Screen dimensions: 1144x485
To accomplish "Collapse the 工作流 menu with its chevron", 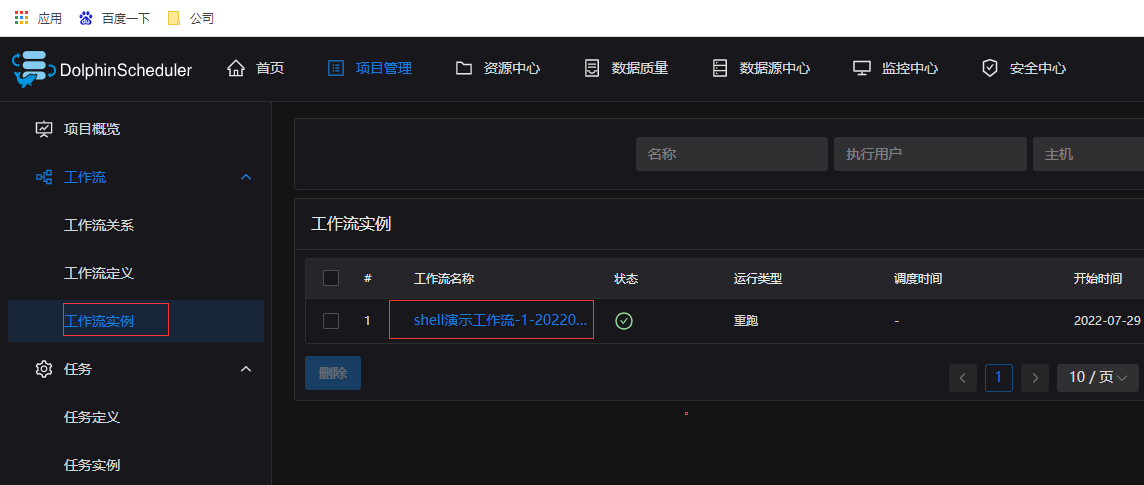I will pos(246,177).
